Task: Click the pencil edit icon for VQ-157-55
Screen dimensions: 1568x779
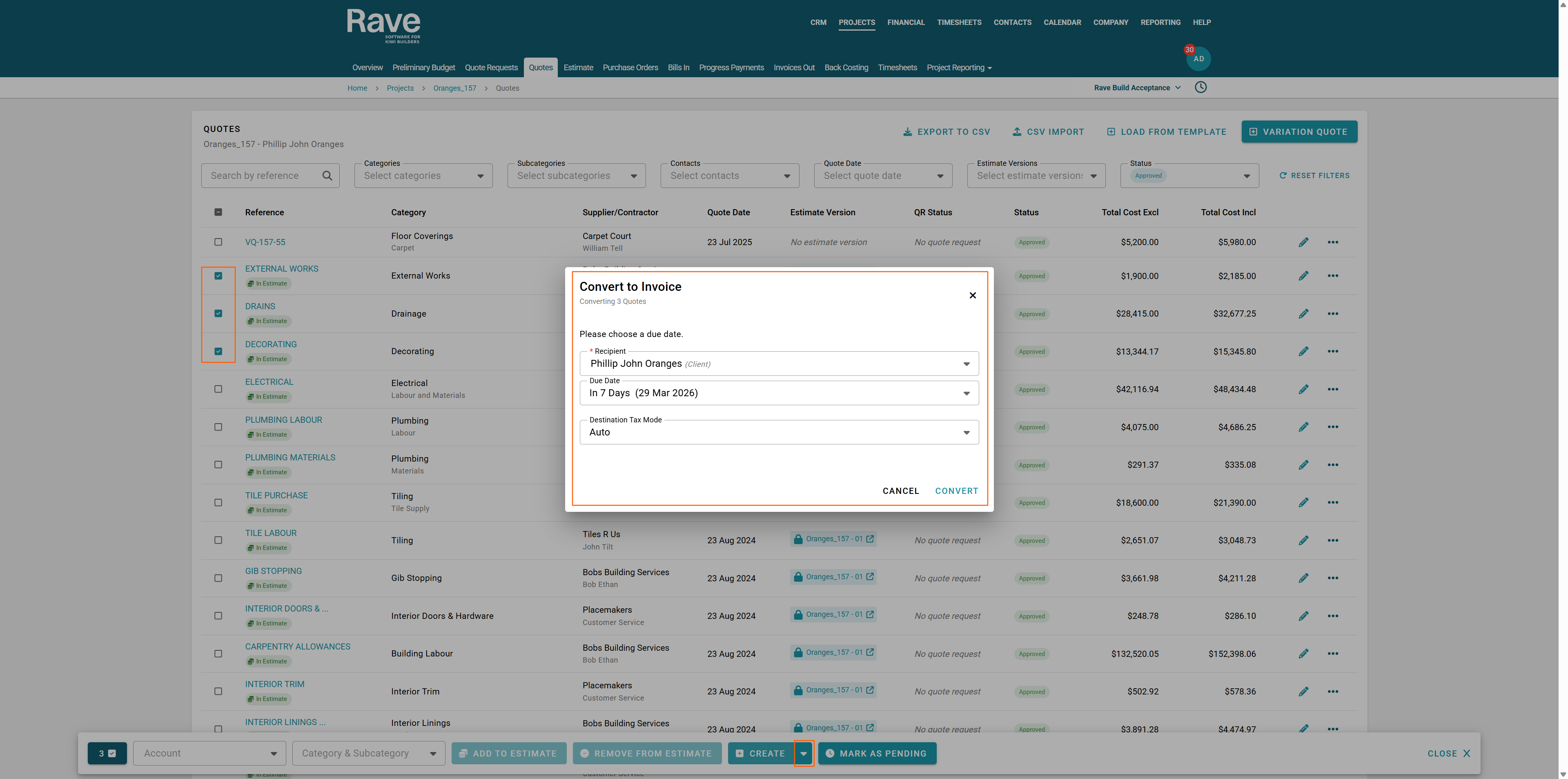Action: pos(1303,242)
